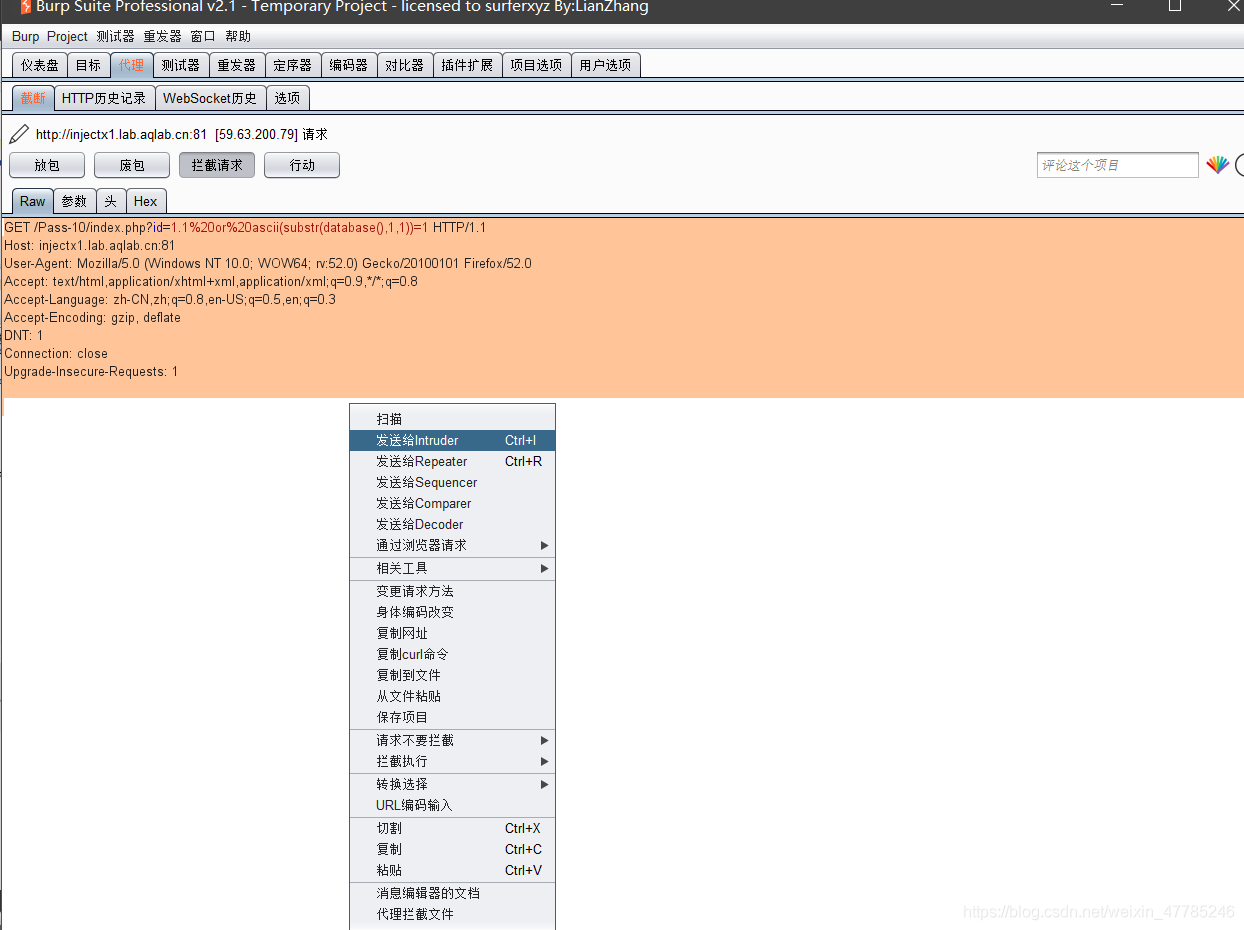This screenshot has height=930, width=1244.
Task: Select the 截断 sub-tab
Action: pyautogui.click(x=33, y=98)
